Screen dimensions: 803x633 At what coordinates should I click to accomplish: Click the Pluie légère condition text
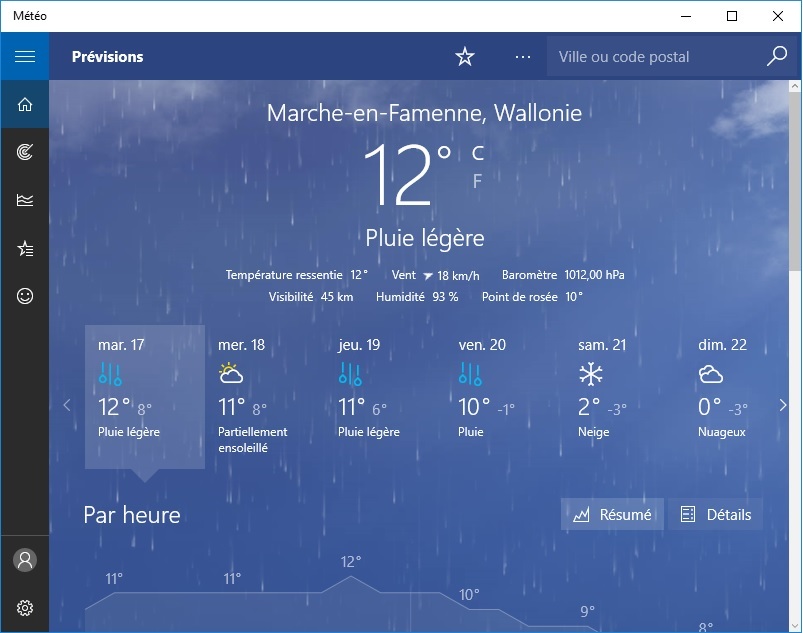pyautogui.click(x=425, y=238)
